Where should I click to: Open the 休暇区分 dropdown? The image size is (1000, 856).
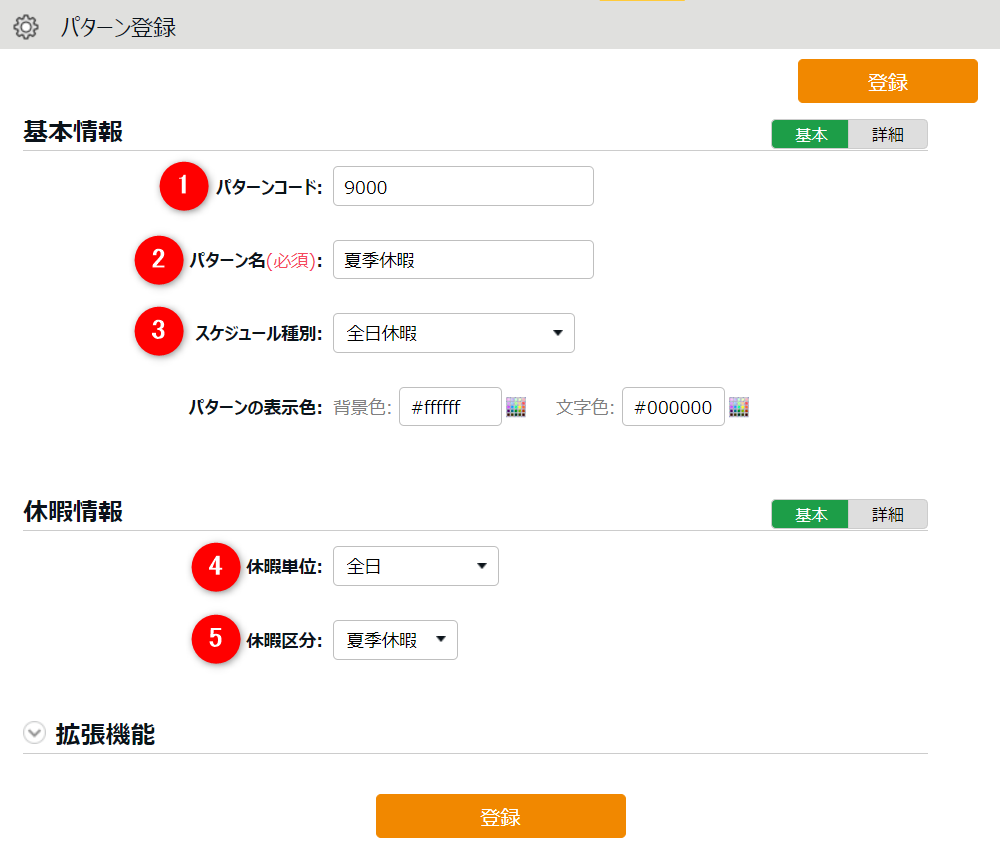tap(395, 640)
